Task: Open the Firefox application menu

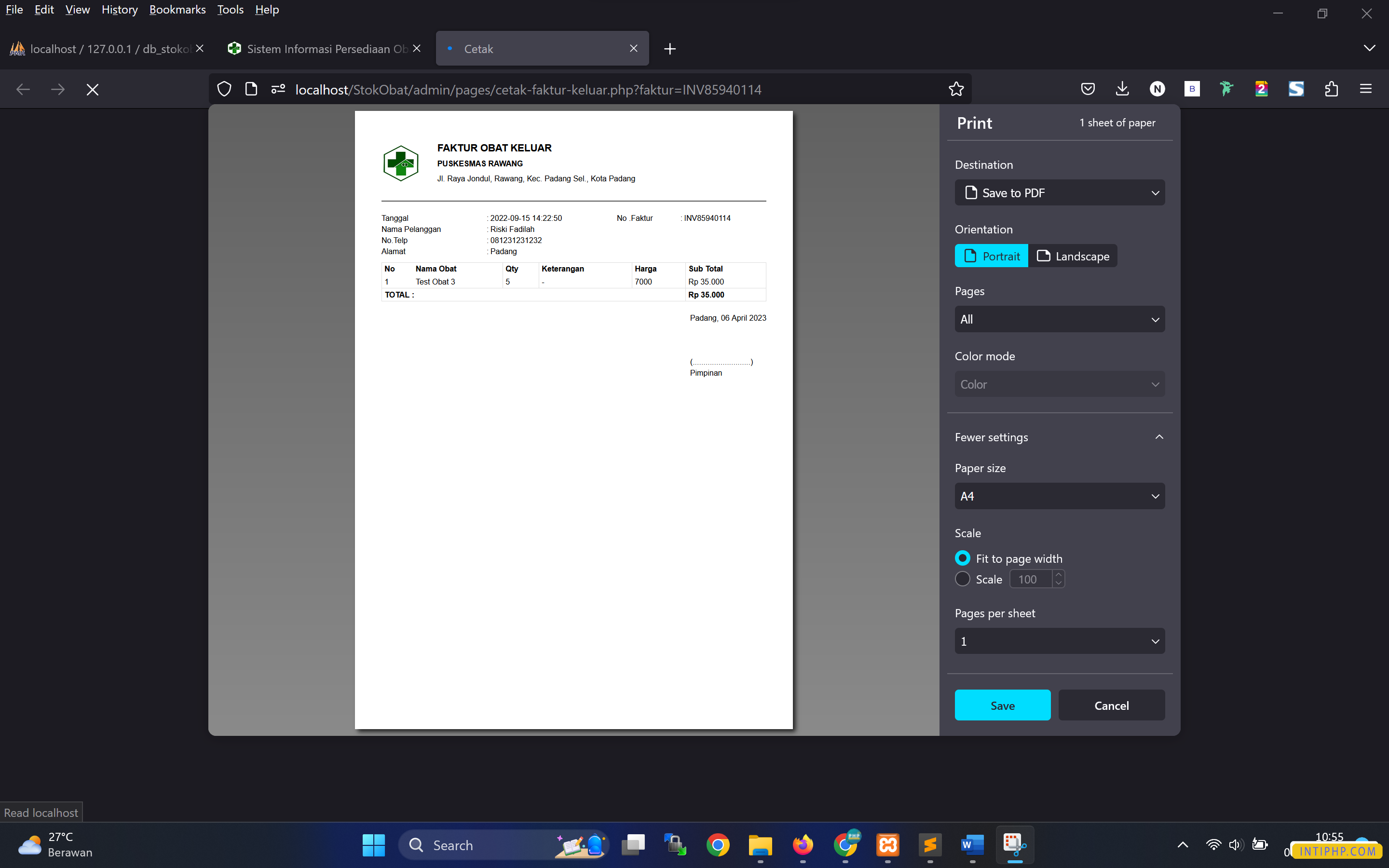Action: tap(1365, 88)
